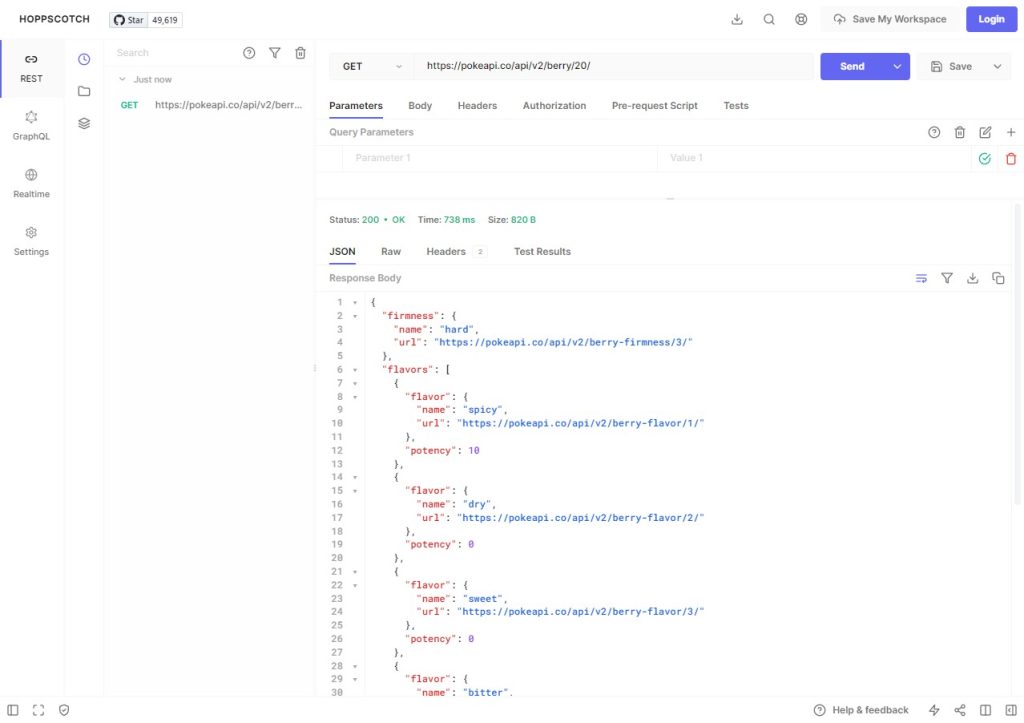Viewport: 1024px width, 723px height.
Task: Click query parameters help icon
Action: pos(935,133)
